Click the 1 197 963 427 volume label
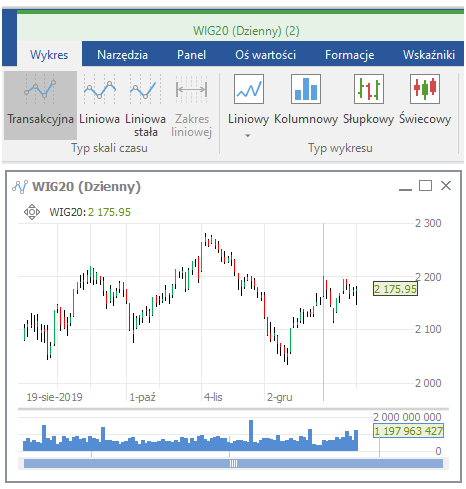The width and height of the screenshot is (466, 489). pos(408,431)
